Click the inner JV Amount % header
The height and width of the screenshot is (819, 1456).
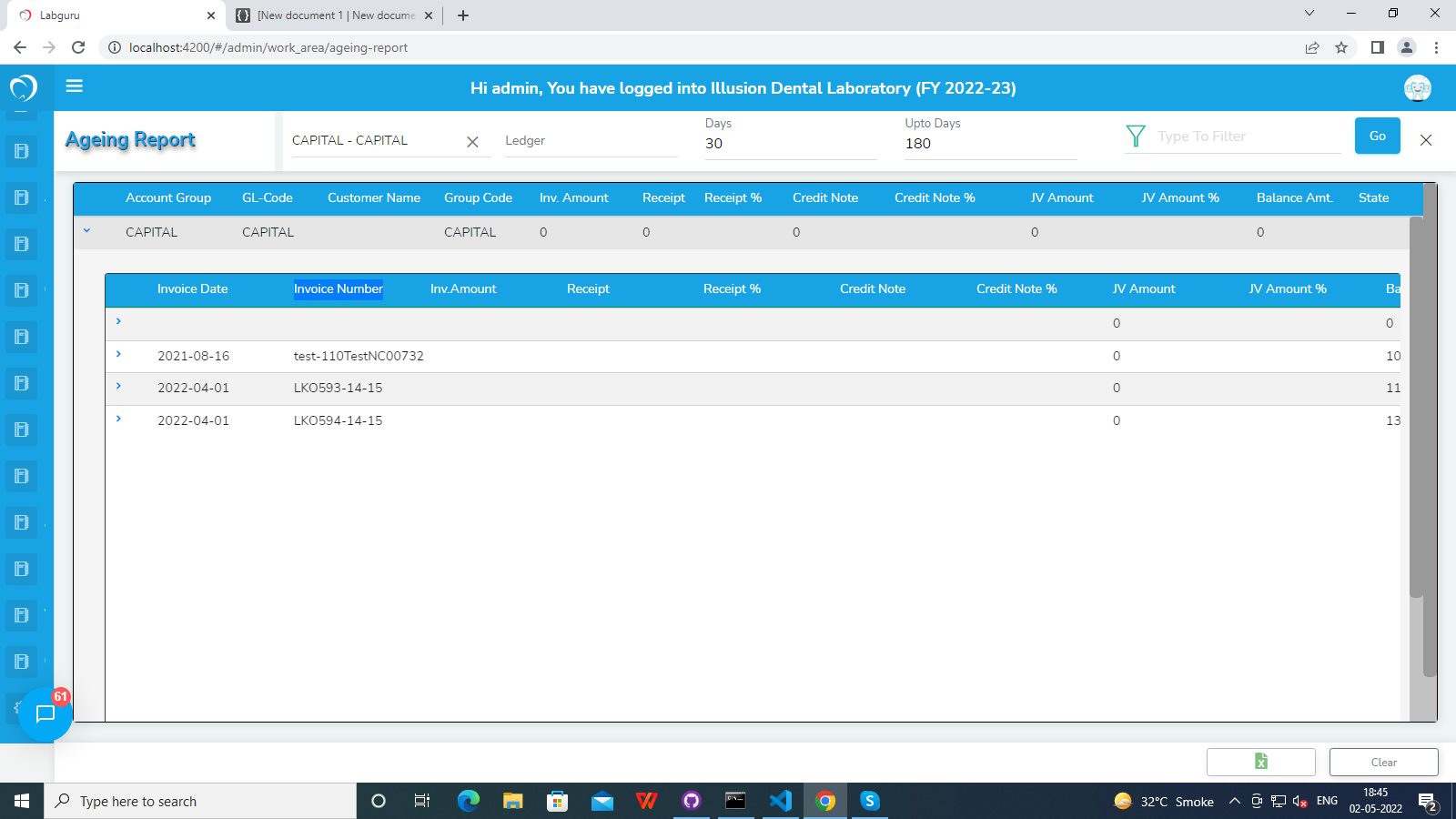pos(1288,288)
